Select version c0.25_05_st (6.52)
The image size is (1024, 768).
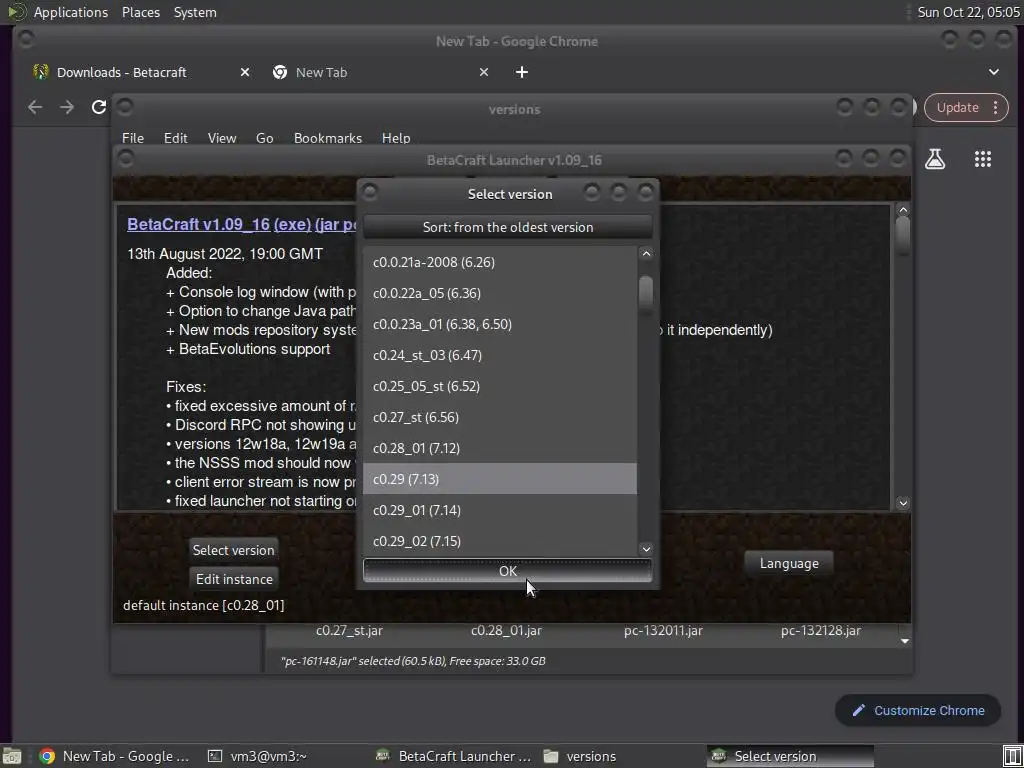500,386
